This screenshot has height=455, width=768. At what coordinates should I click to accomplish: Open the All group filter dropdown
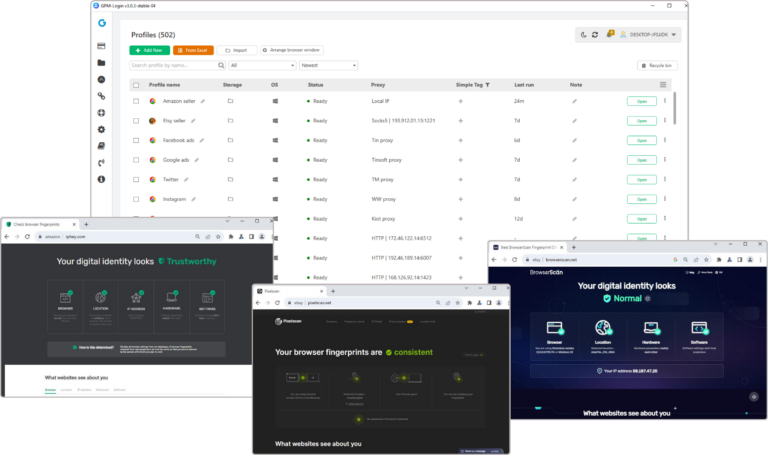pos(263,65)
